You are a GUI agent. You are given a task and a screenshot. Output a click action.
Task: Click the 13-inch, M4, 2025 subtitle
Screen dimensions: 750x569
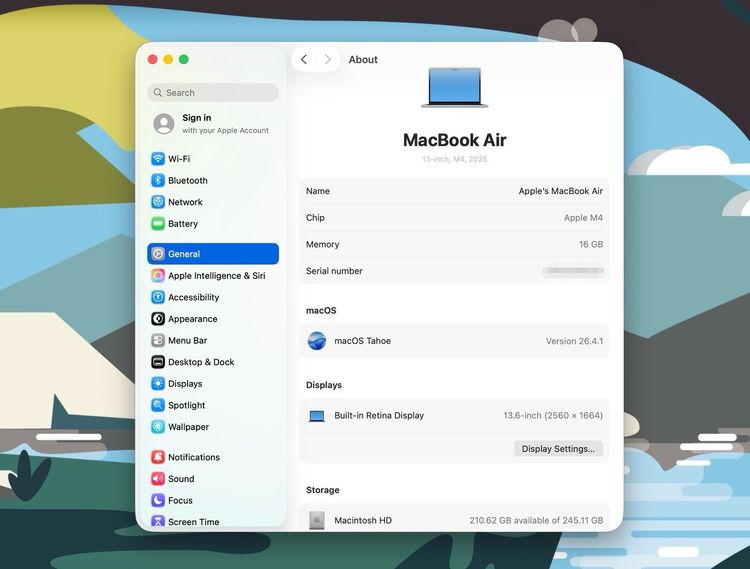pyautogui.click(x=454, y=159)
